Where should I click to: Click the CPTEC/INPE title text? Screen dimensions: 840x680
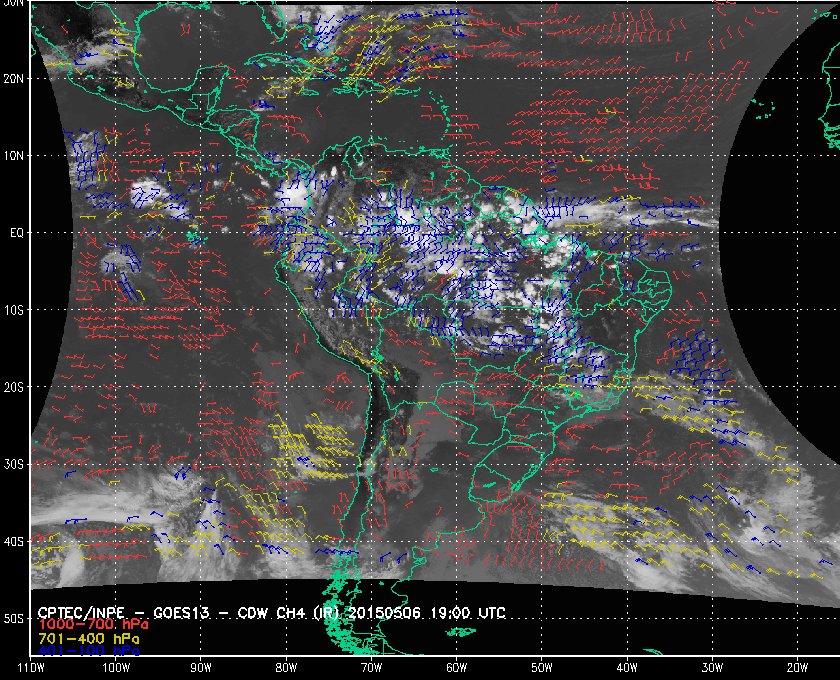(x=85, y=611)
